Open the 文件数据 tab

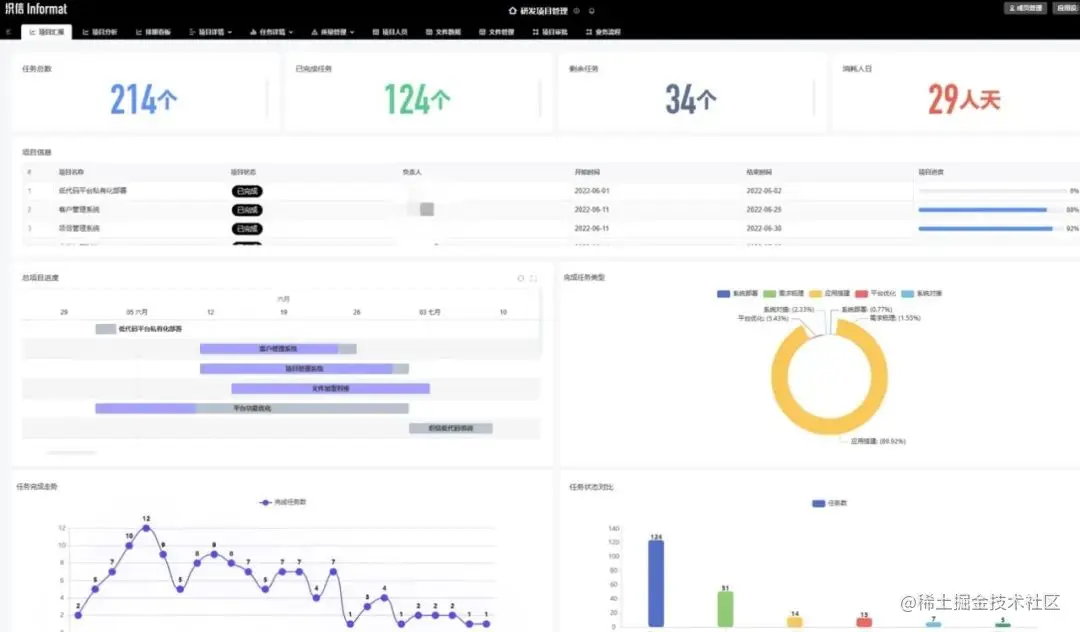[444, 32]
